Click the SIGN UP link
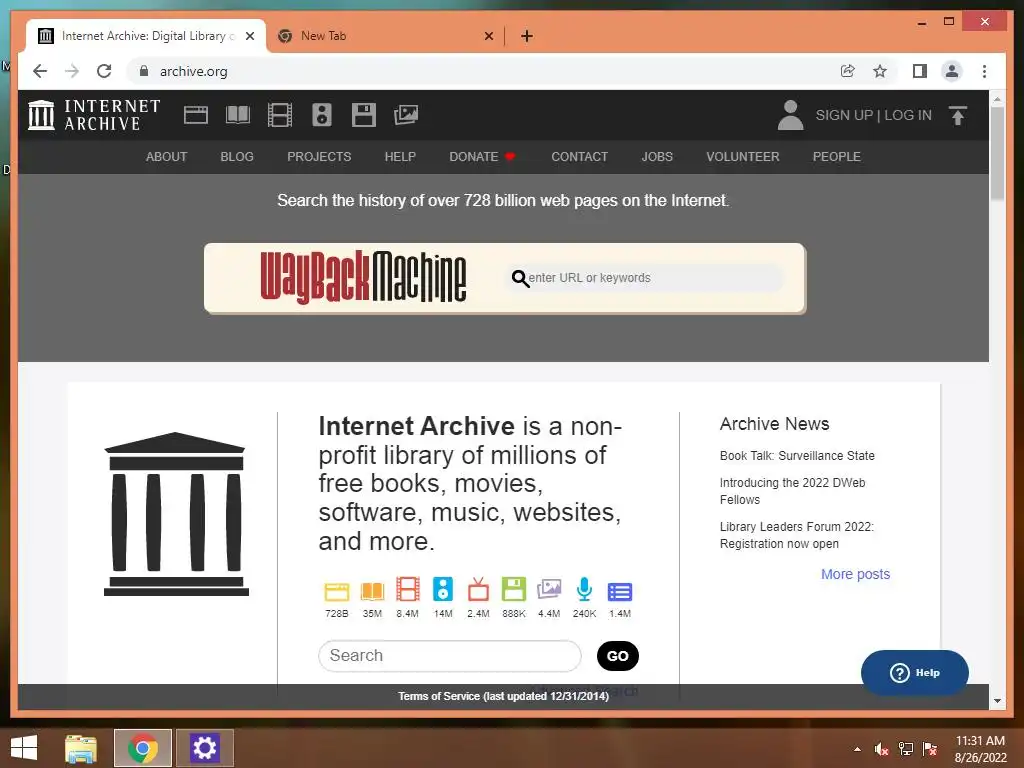The width and height of the screenshot is (1024, 768). click(x=844, y=115)
